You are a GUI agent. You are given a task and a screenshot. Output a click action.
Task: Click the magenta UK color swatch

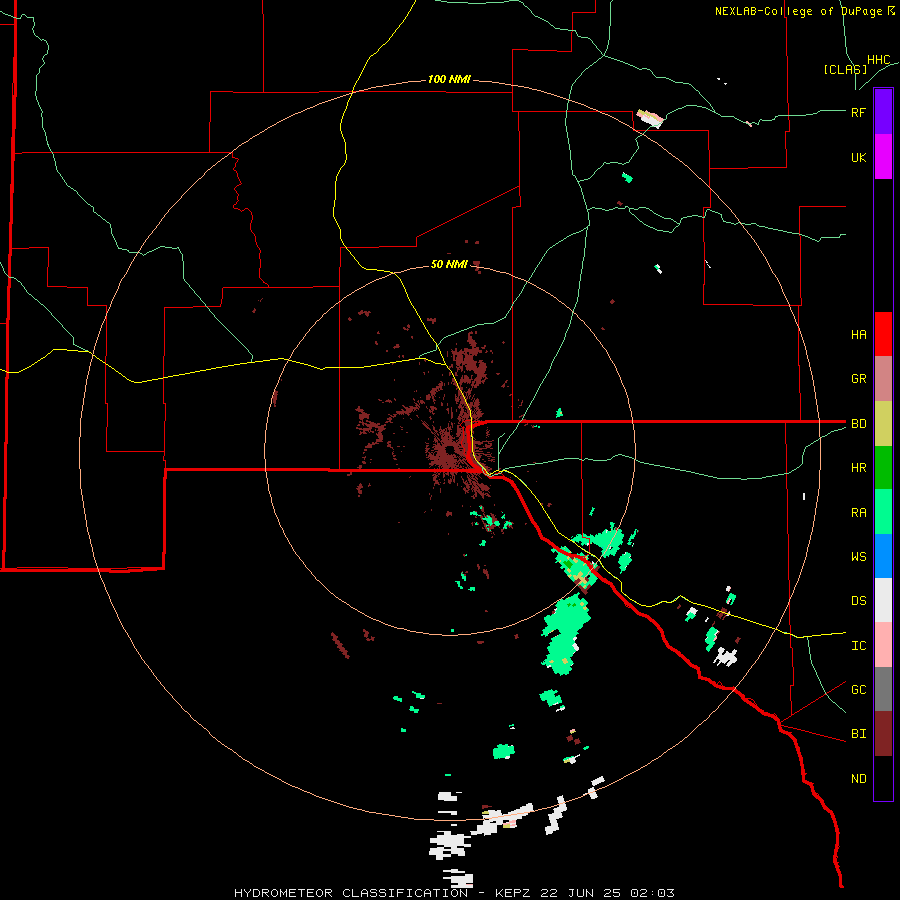883,157
